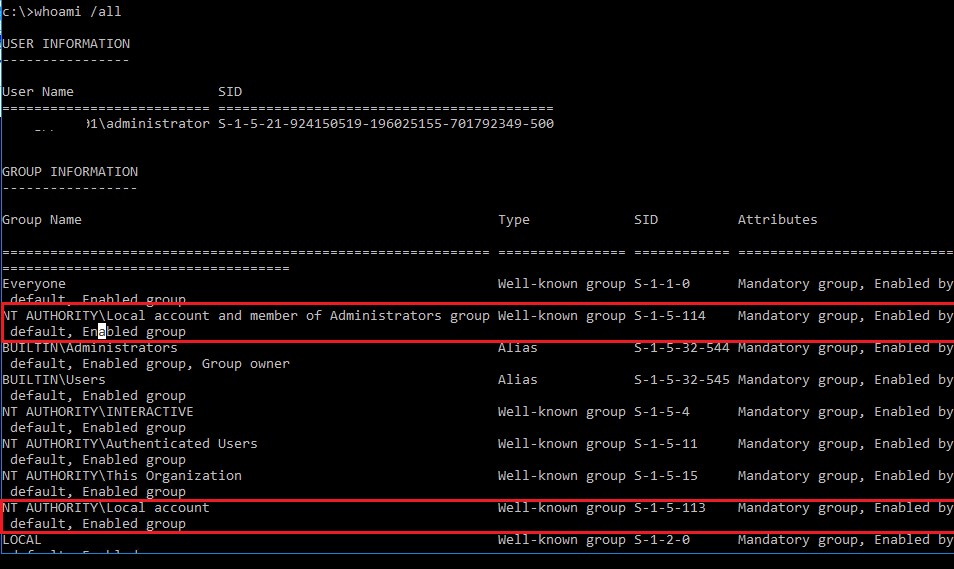The width and height of the screenshot is (954, 569).
Task: Click the SID header between Type and Attributes
Action: (x=646, y=220)
